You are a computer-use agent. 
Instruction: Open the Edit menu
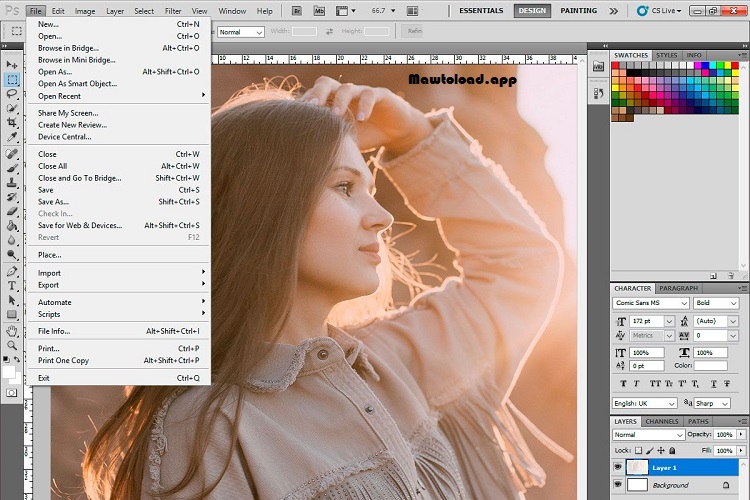(x=58, y=11)
